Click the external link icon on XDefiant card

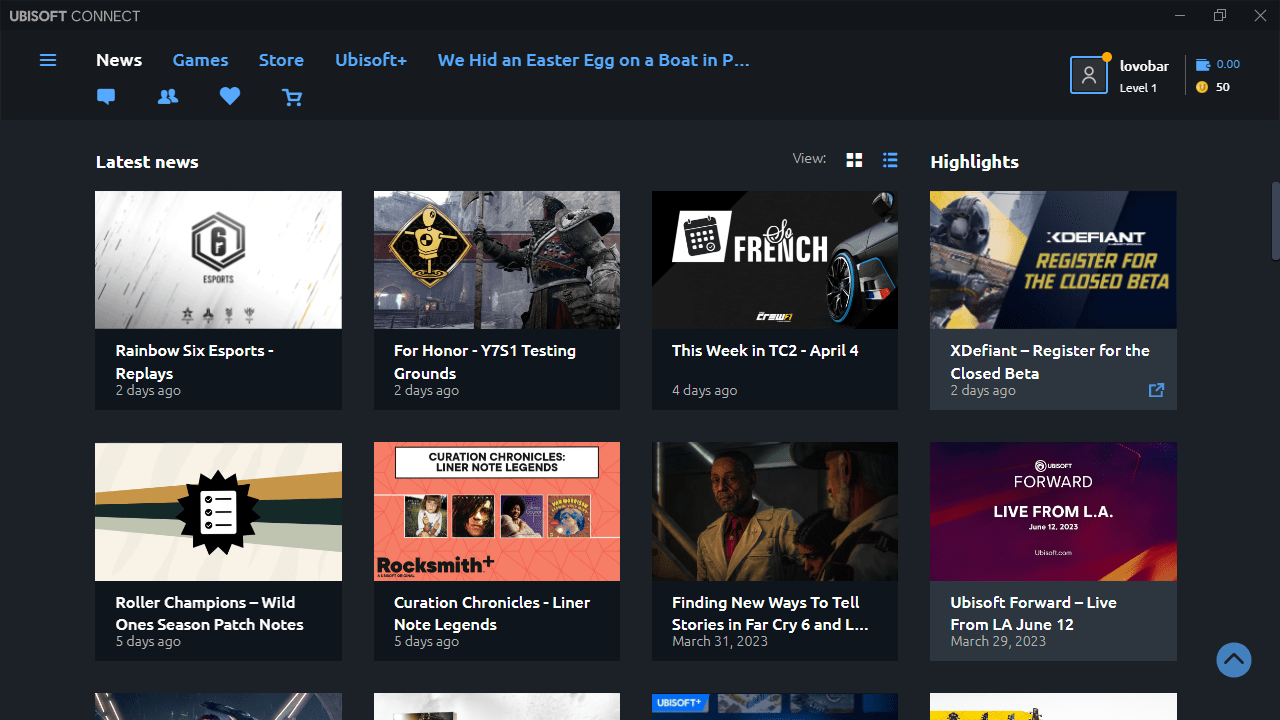[1156, 390]
